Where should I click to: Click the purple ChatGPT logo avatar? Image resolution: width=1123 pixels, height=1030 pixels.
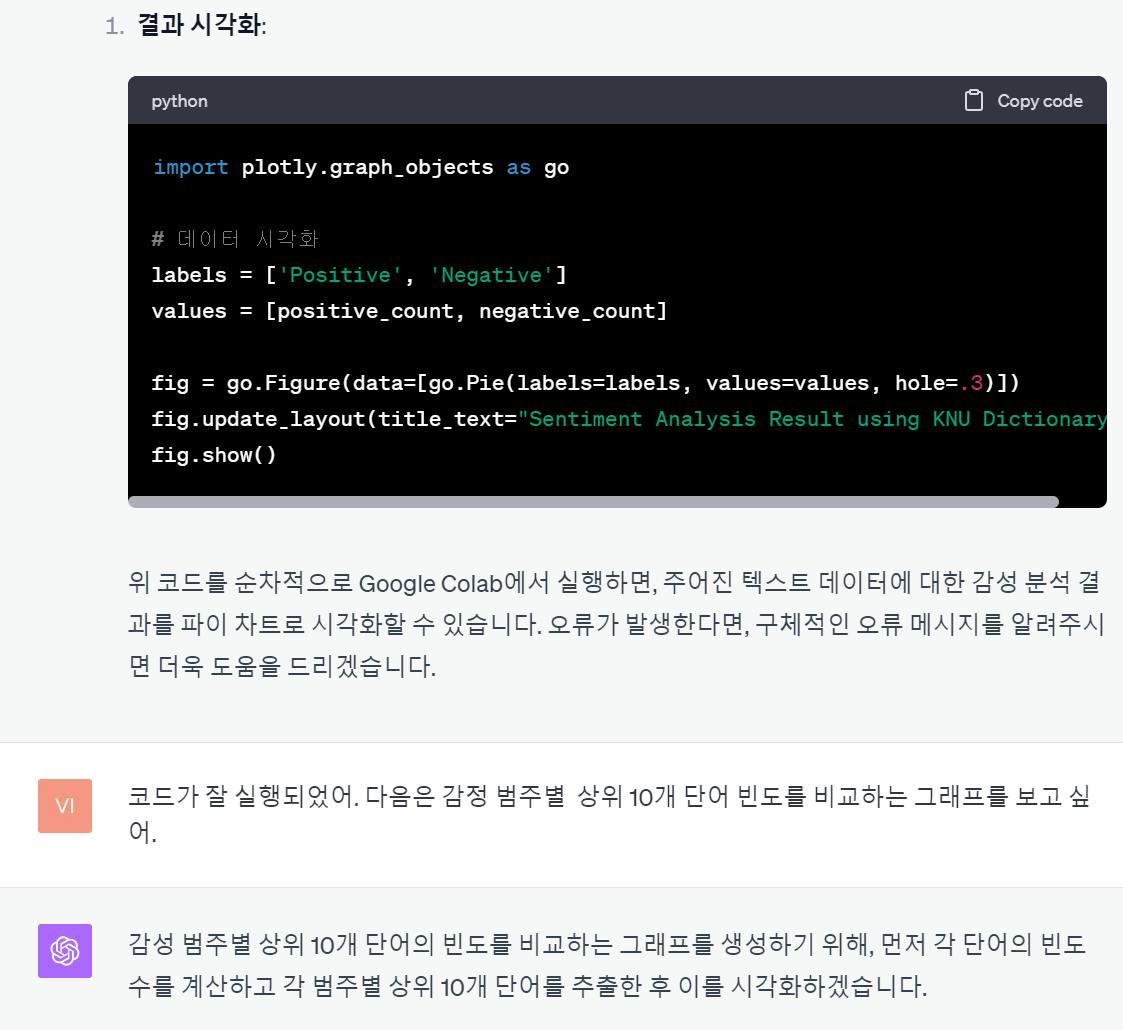(64, 950)
